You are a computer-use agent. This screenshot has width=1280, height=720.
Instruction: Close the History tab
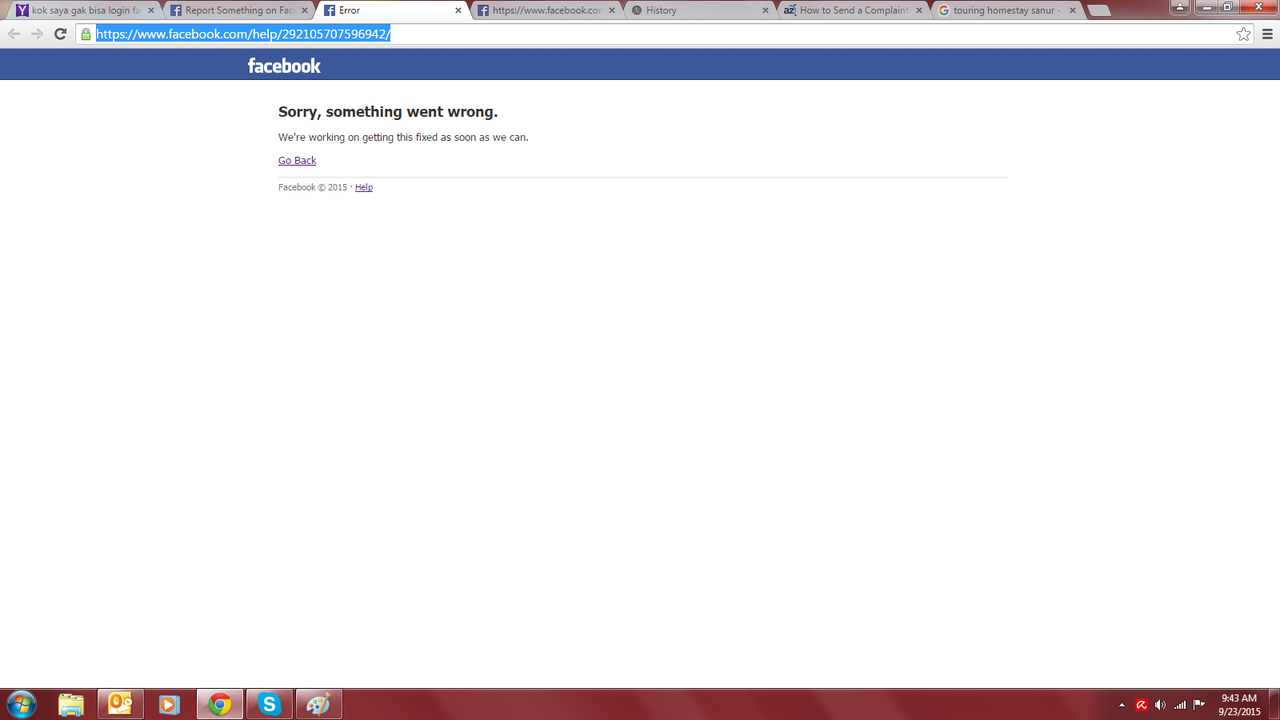766,10
